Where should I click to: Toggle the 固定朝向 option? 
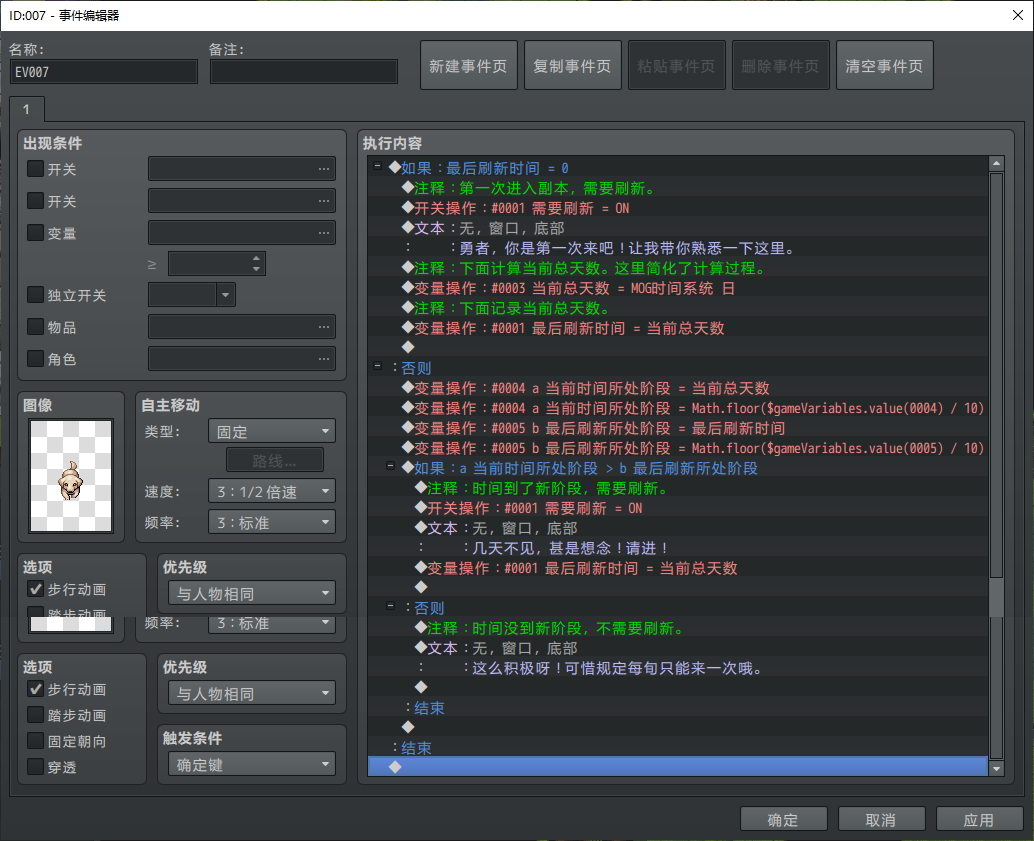(36, 741)
